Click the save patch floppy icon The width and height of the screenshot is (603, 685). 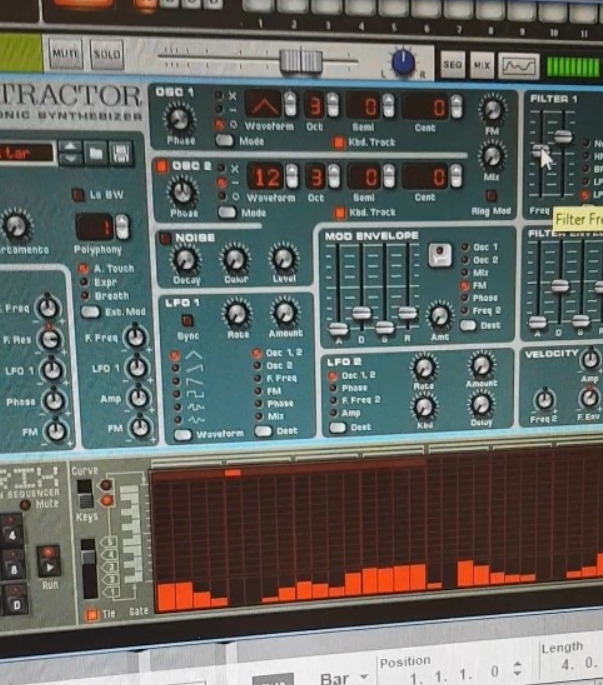[x=121, y=153]
